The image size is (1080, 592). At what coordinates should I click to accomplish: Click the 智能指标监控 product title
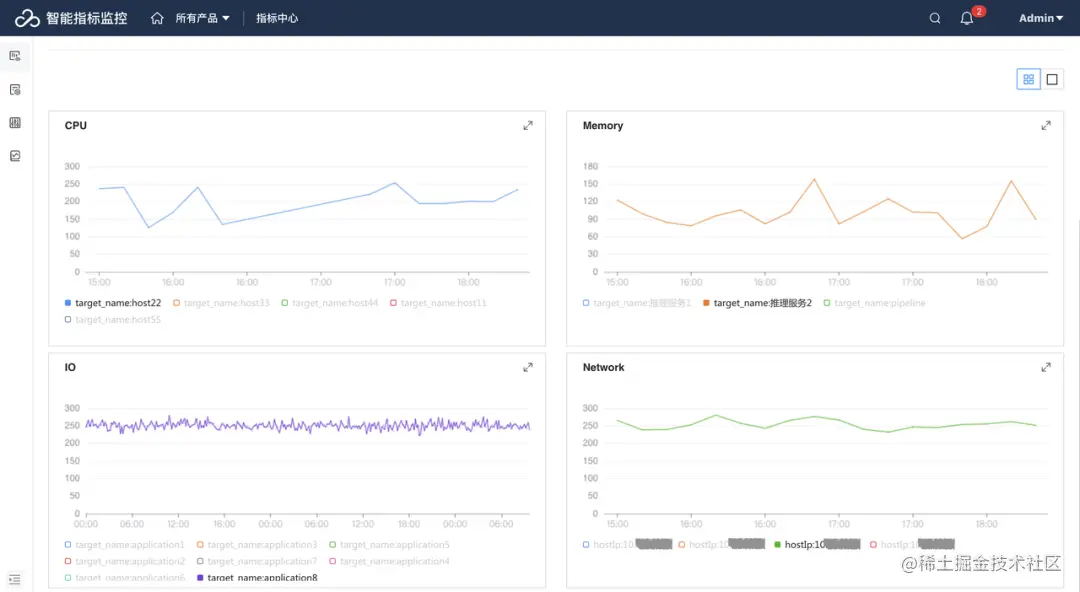(87, 19)
